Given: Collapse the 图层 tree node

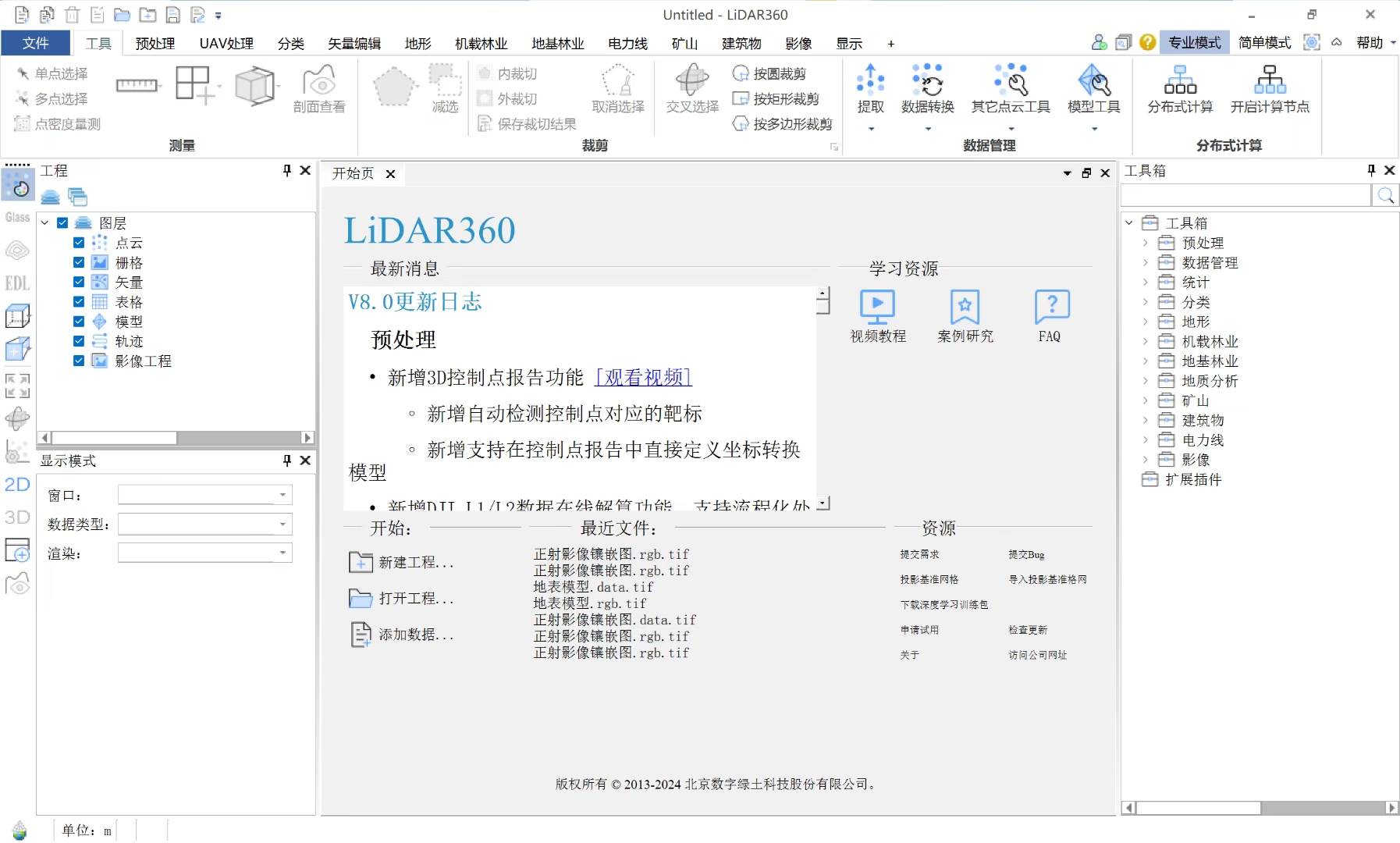Looking at the screenshot, I should click(45, 222).
